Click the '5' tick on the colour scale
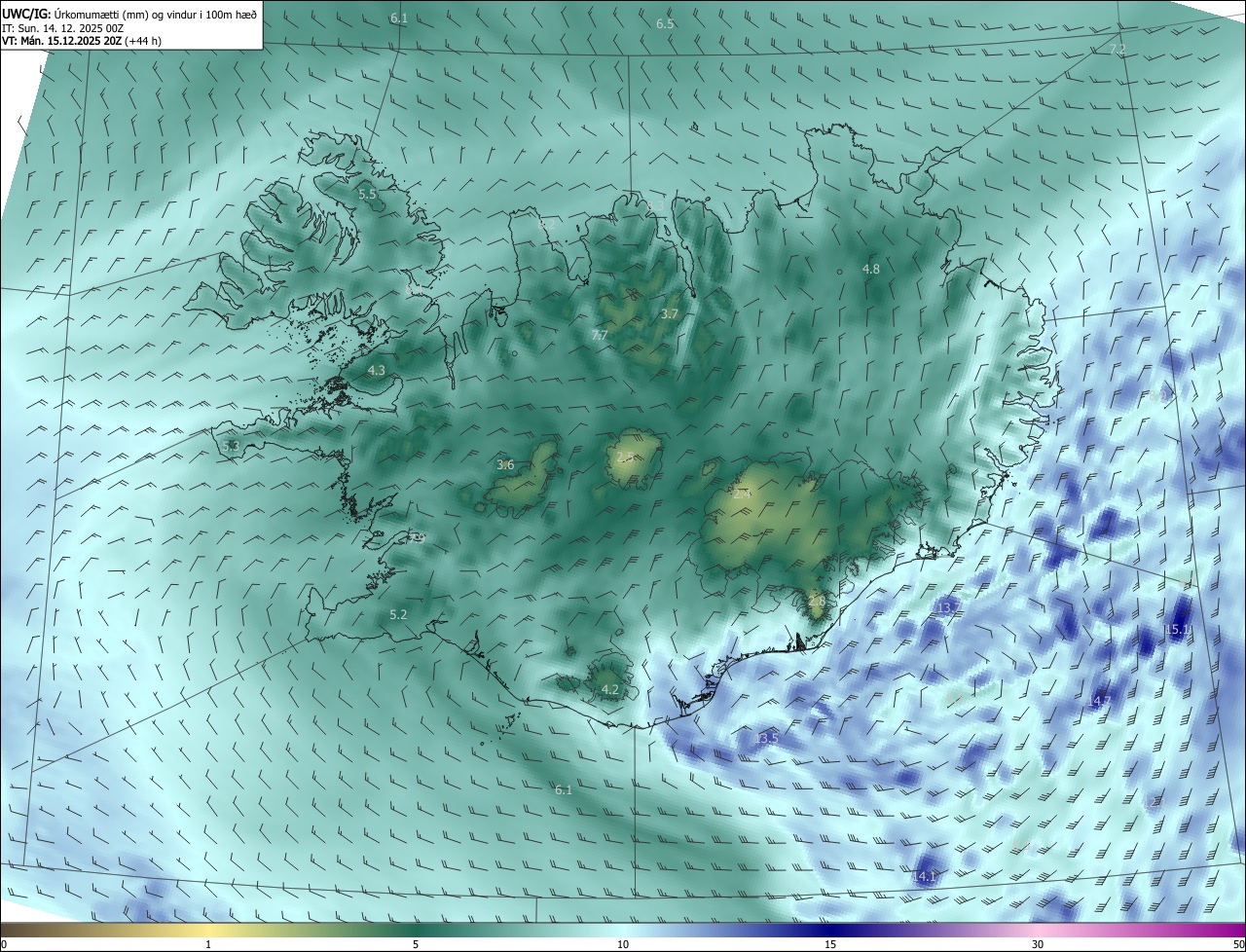The height and width of the screenshot is (952, 1246). [416, 944]
